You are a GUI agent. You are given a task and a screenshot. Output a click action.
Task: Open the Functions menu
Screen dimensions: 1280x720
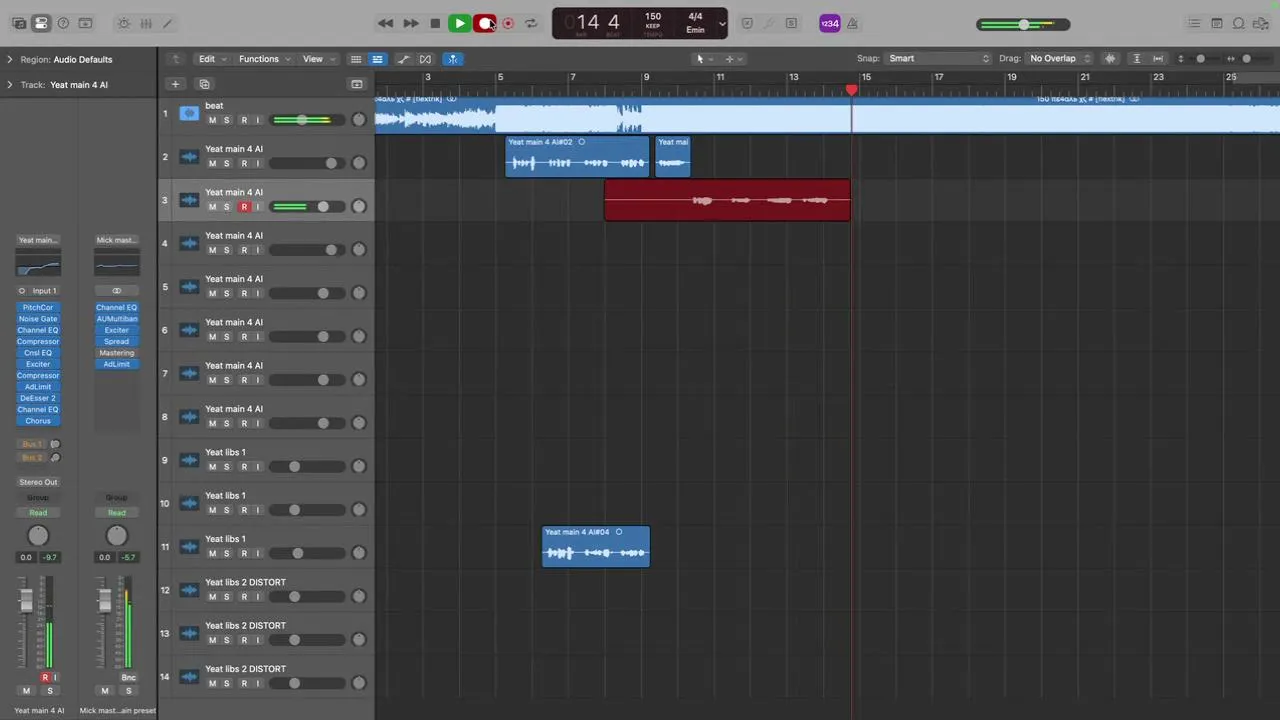click(x=264, y=59)
